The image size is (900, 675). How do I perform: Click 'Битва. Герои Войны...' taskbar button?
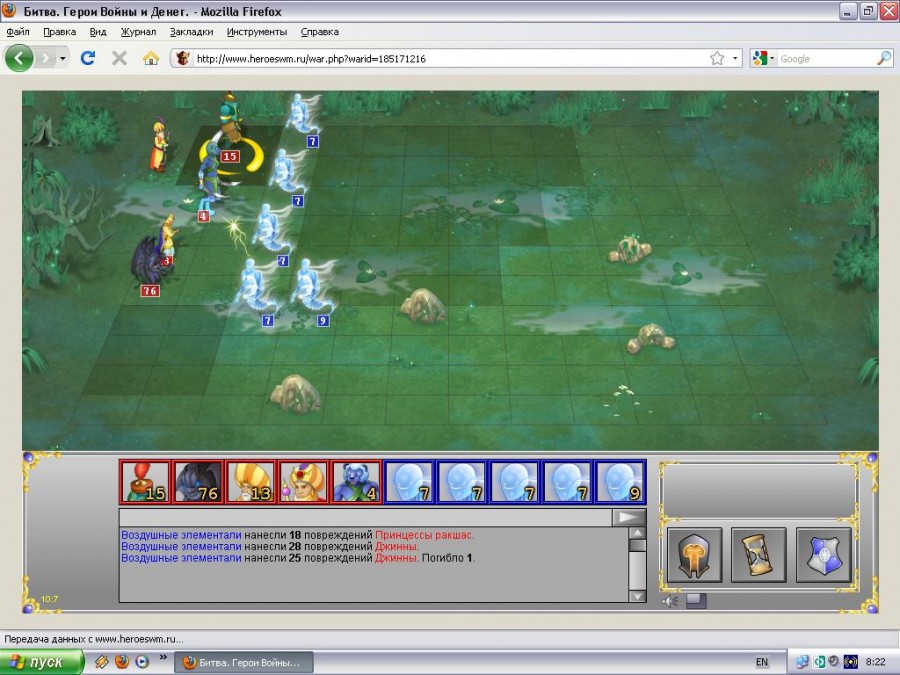(243, 662)
